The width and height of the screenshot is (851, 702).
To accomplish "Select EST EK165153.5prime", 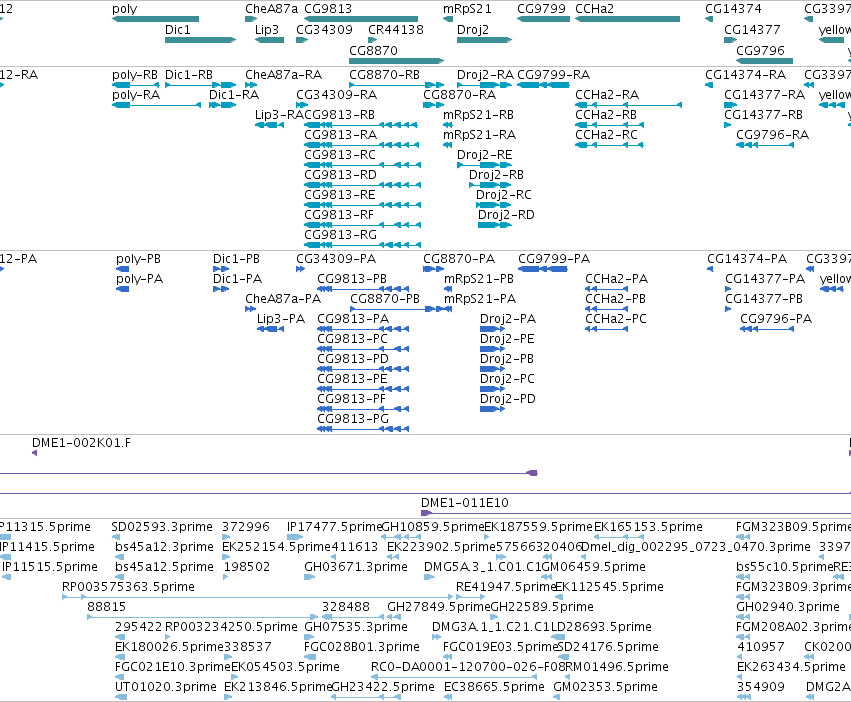I will point(618,537).
